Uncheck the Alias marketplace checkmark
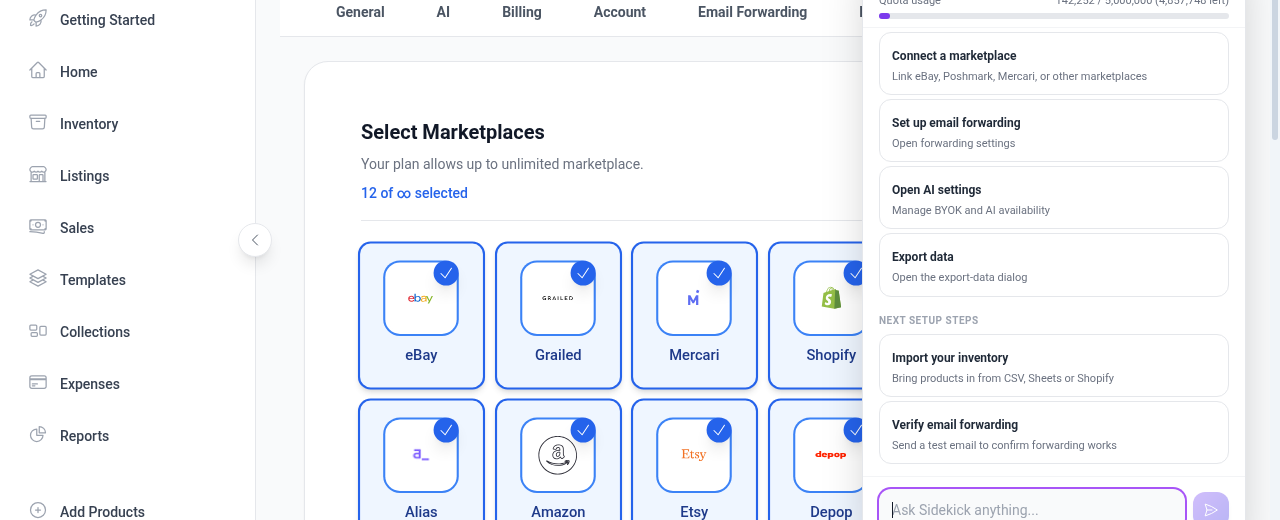The image size is (1280, 520). (x=446, y=430)
